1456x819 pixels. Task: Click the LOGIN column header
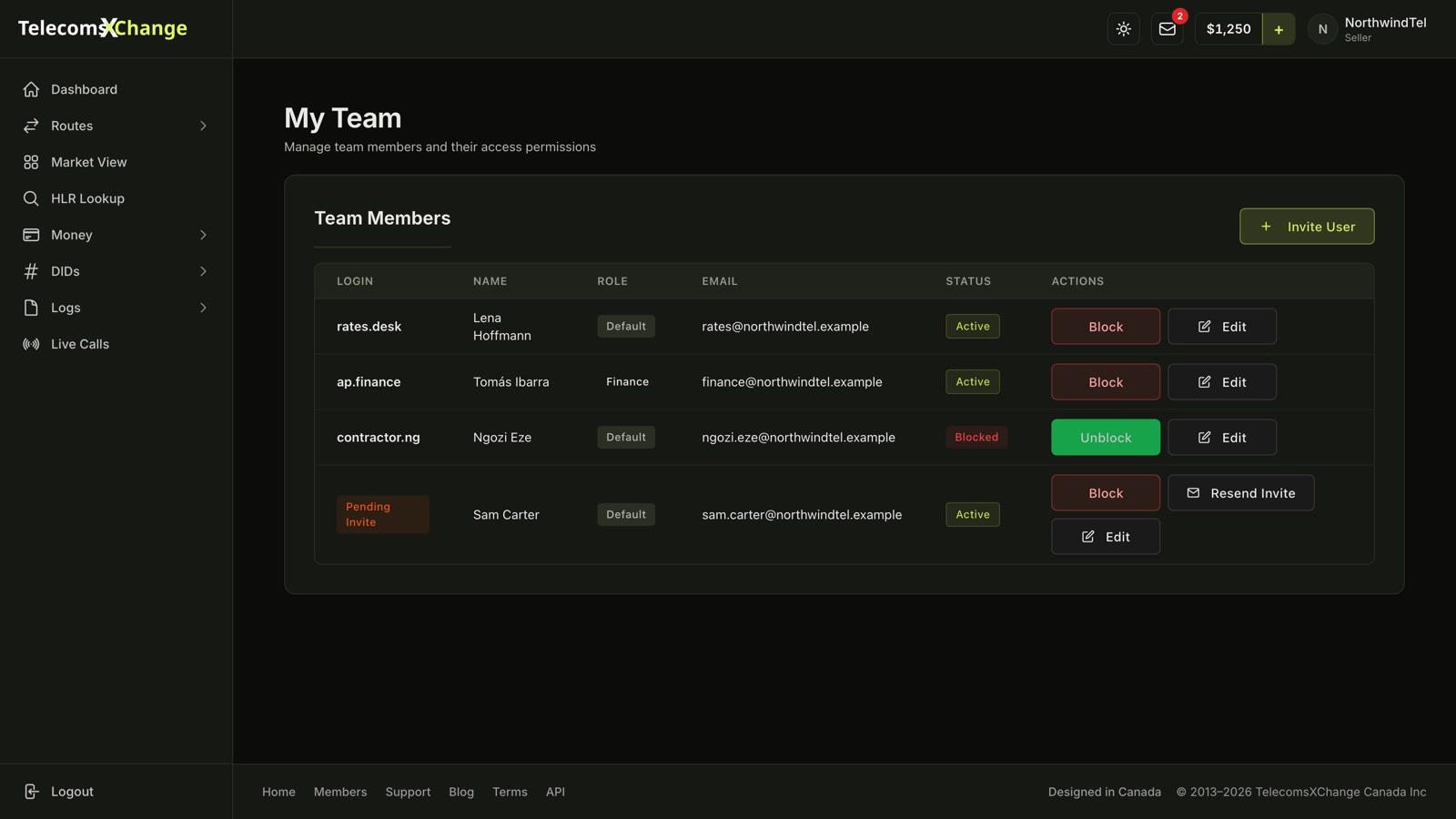tap(355, 281)
